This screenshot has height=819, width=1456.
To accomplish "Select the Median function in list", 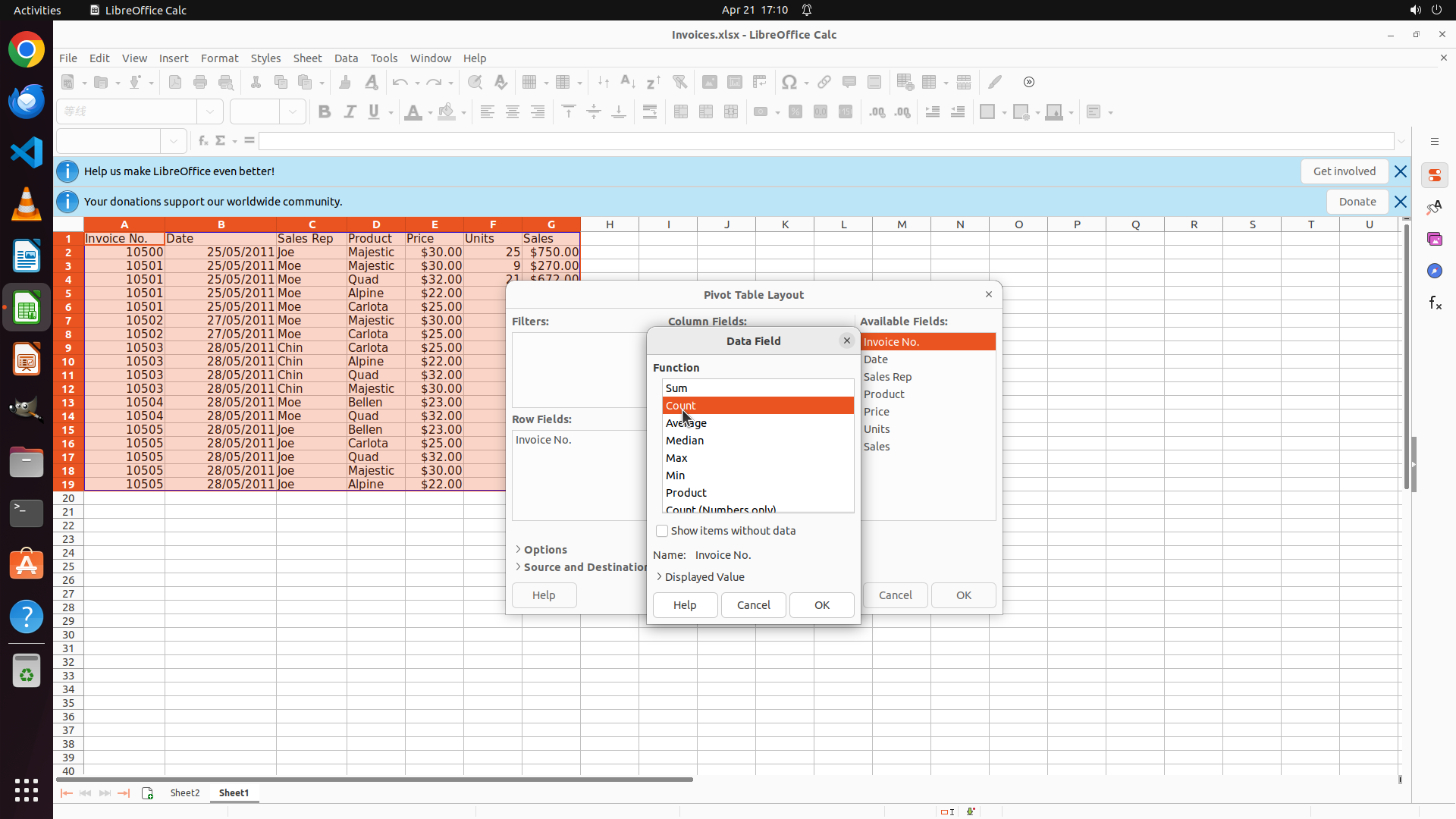I will (685, 441).
